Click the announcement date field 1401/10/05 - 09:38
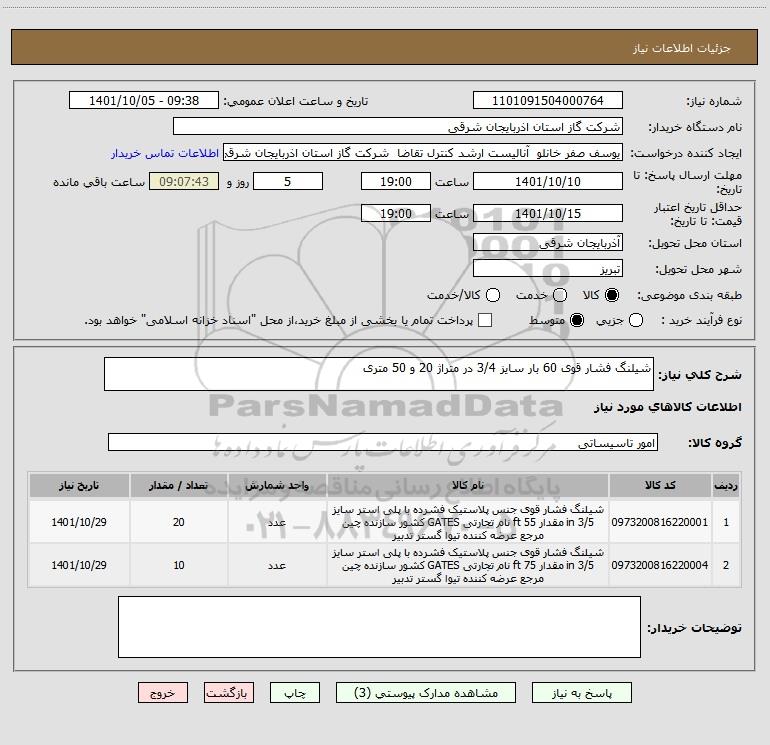This screenshot has width=770, height=745. (144, 100)
